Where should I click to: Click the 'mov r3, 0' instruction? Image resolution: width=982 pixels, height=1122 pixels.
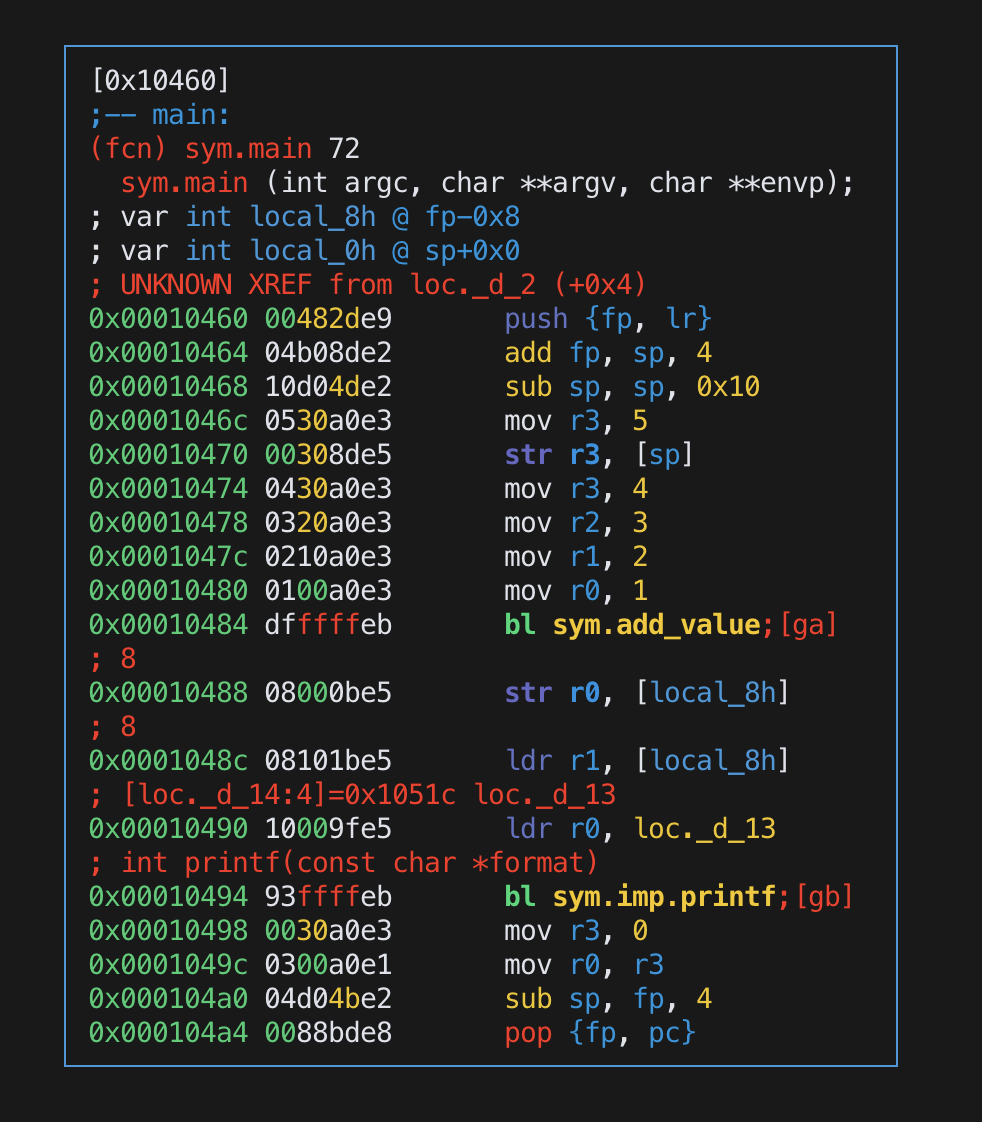coord(576,931)
